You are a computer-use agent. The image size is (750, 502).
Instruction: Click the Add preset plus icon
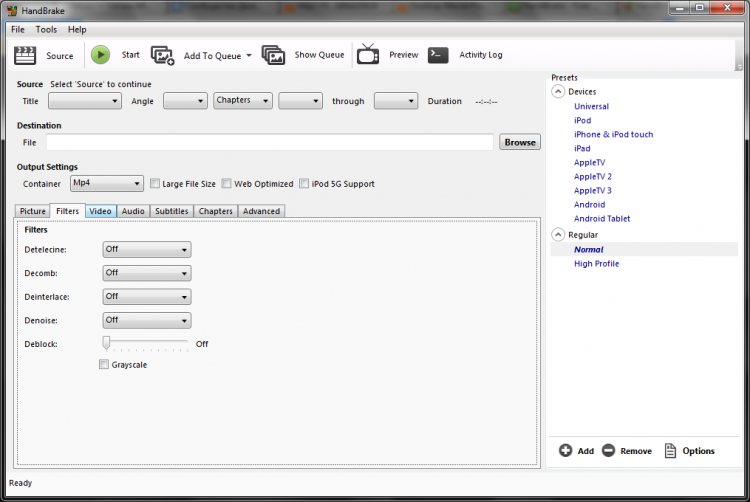pos(565,450)
